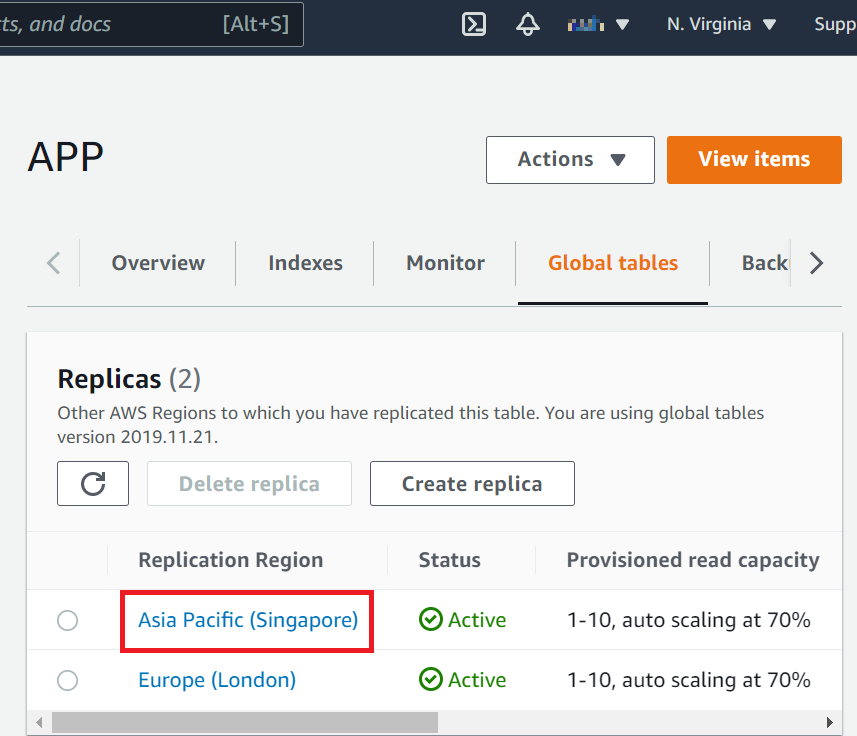Select the Europe (London) replica radio button
This screenshot has height=736, width=857.
point(67,681)
